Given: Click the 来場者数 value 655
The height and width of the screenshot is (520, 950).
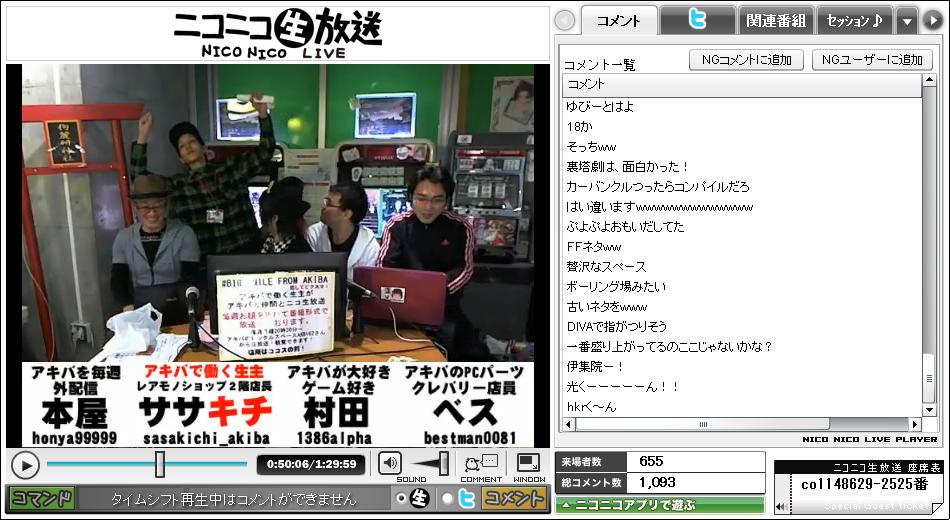Looking at the screenshot, I should point(651,461).
